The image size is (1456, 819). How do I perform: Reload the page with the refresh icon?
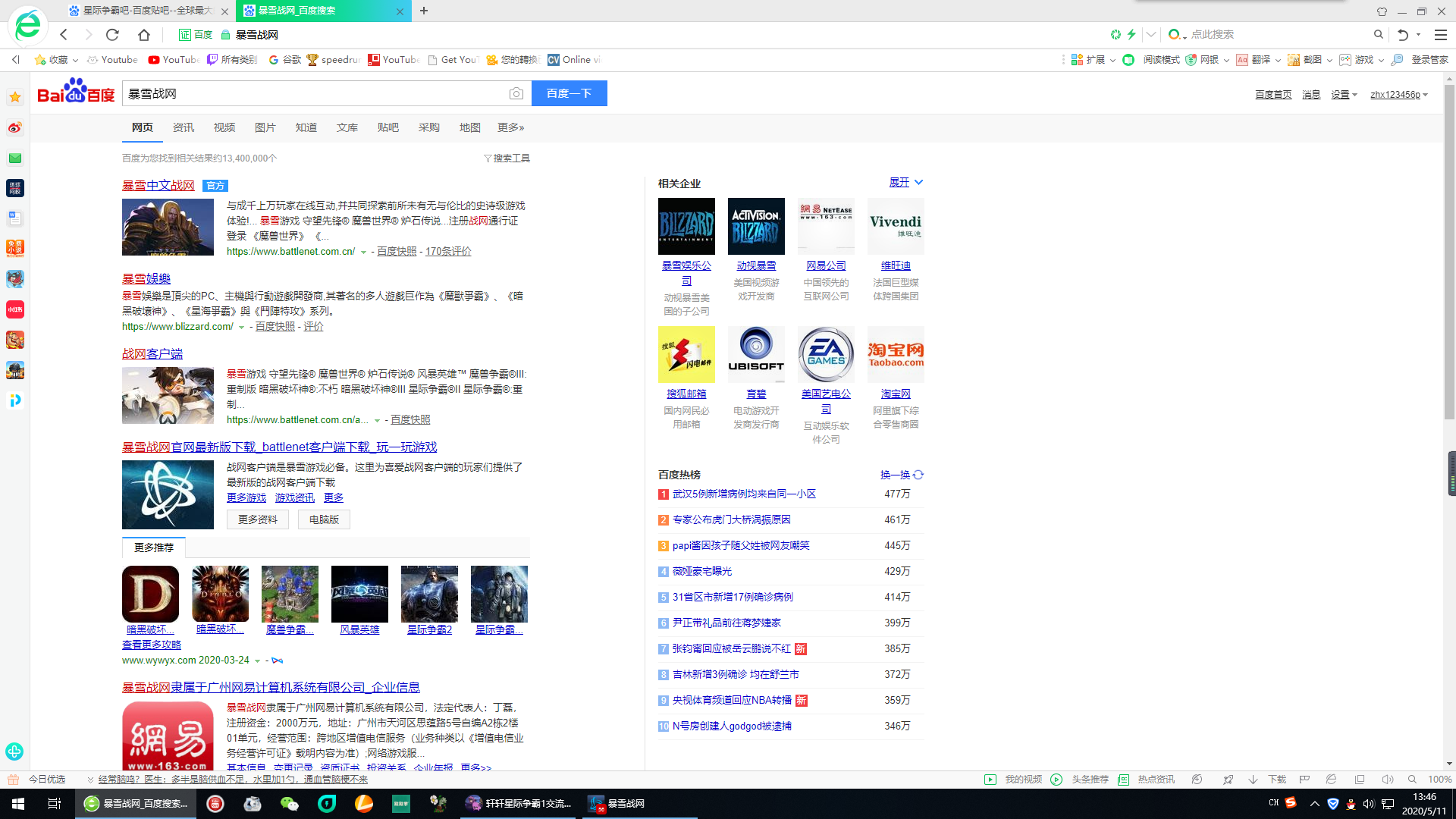click(112, 35)
